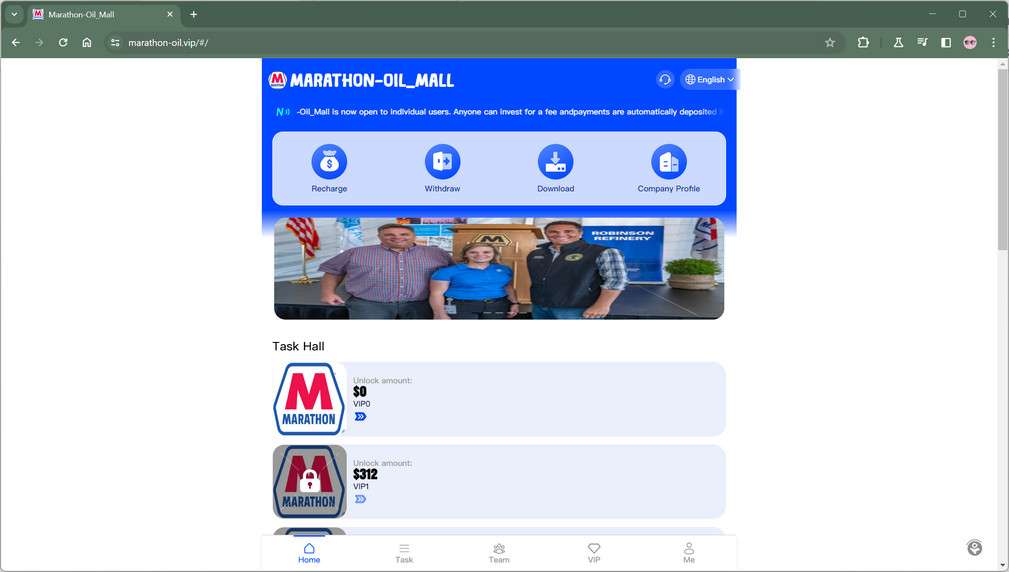The height and width of the screenshot is (572, 1009).
Task: Select the Marathon-Oil_Mall browser tab
Action: pyautogui.click(x=103, y=14)
